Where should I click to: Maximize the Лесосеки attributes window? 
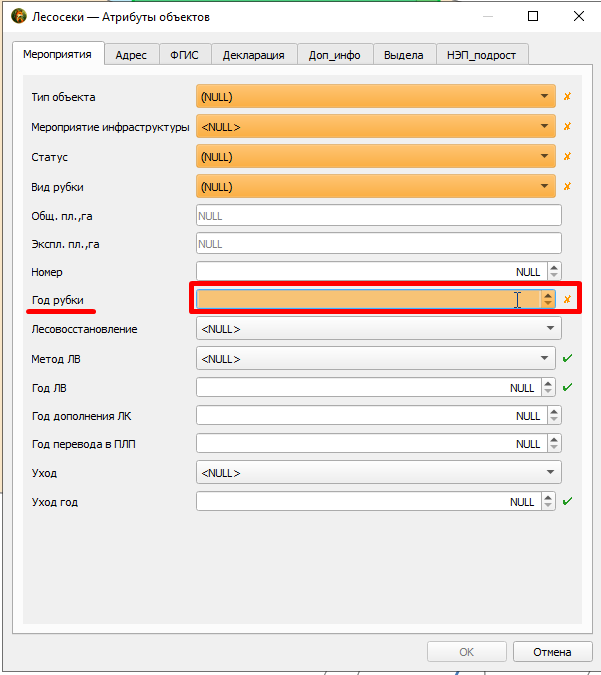533,16
